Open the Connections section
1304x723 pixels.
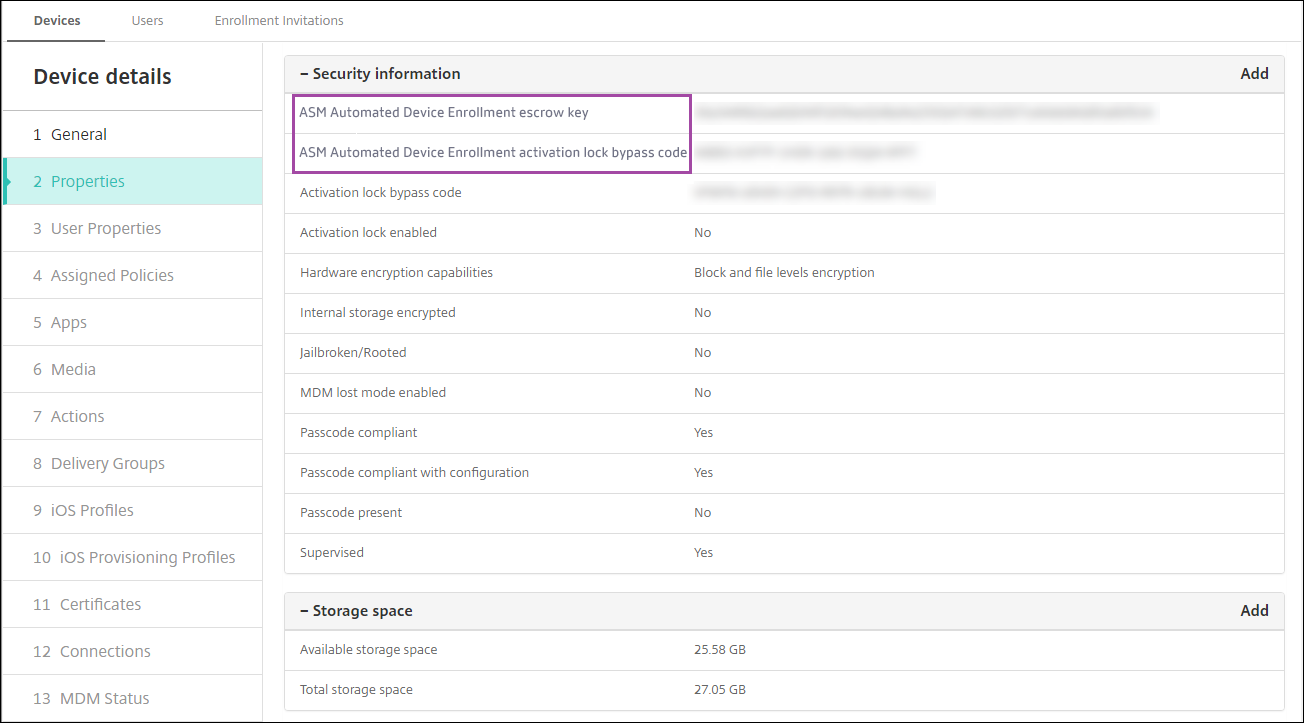click(x=105, y=651)
